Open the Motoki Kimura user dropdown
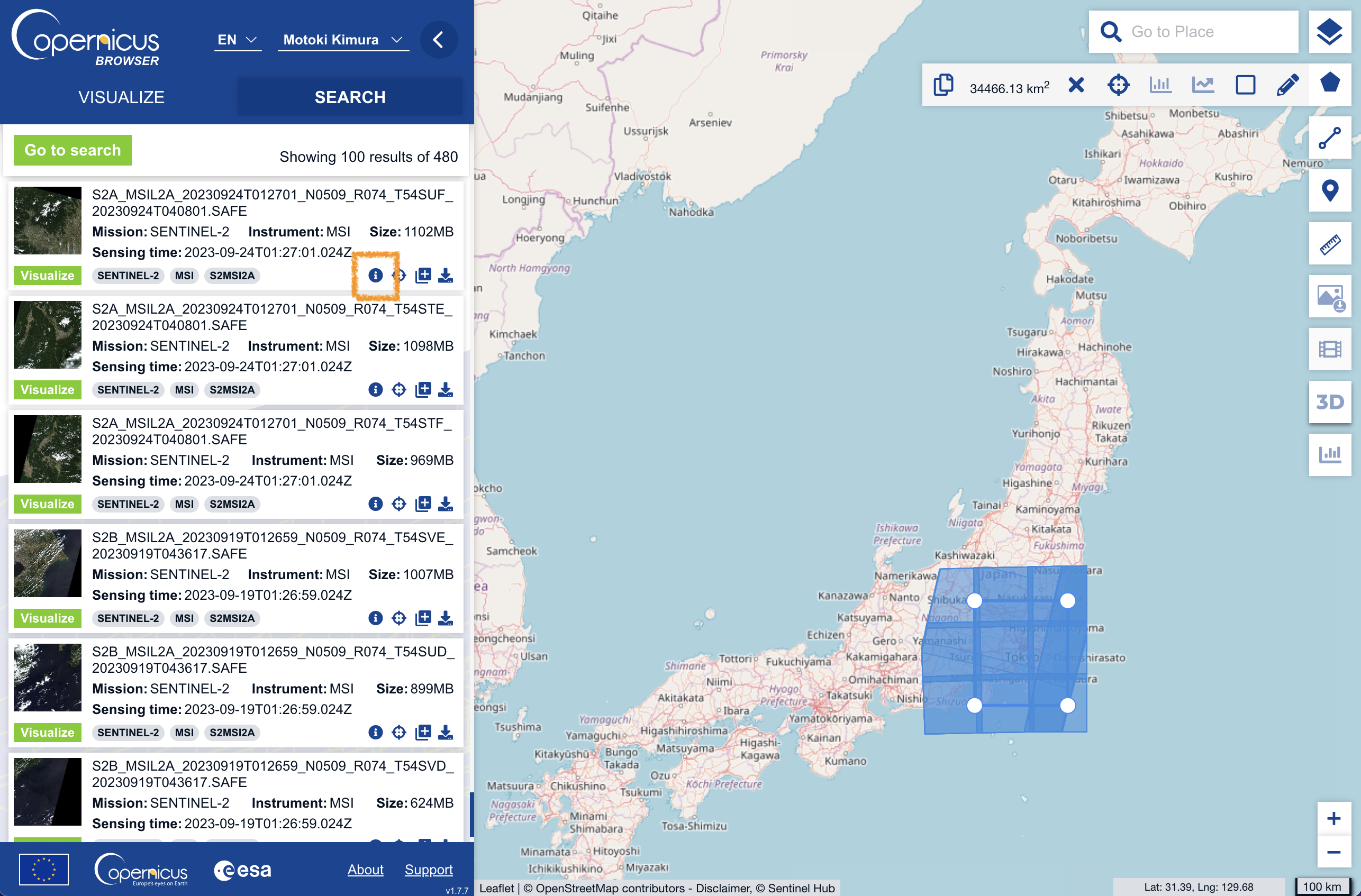The image size is (1361, 896). (x=343, y=40)
